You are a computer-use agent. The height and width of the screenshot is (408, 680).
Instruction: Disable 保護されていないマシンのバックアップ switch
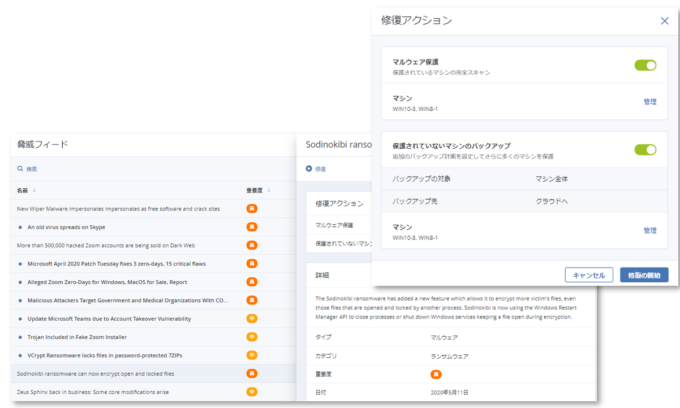(645, 150)
